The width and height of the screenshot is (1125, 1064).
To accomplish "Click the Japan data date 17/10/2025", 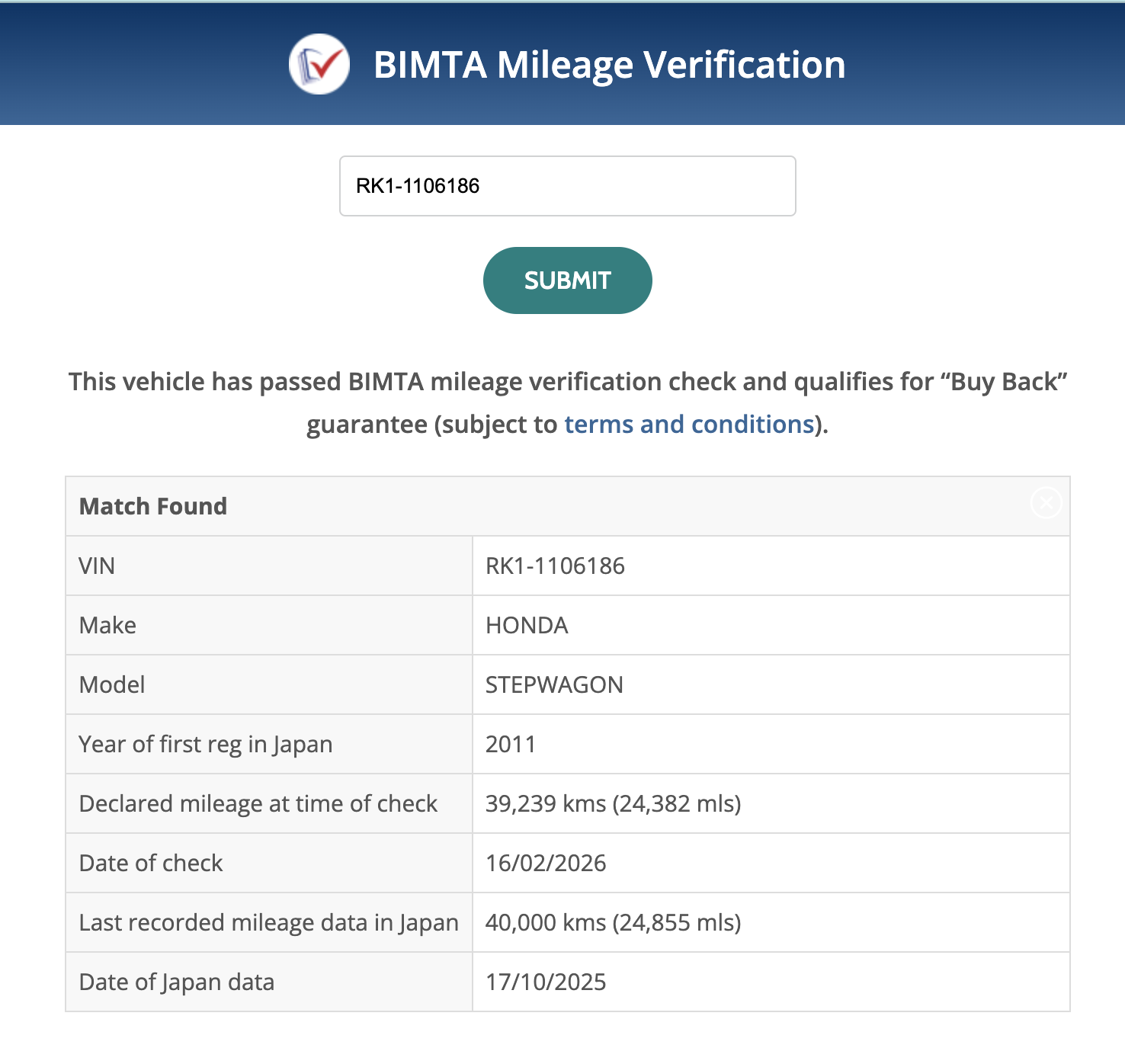I will point(546,982).
